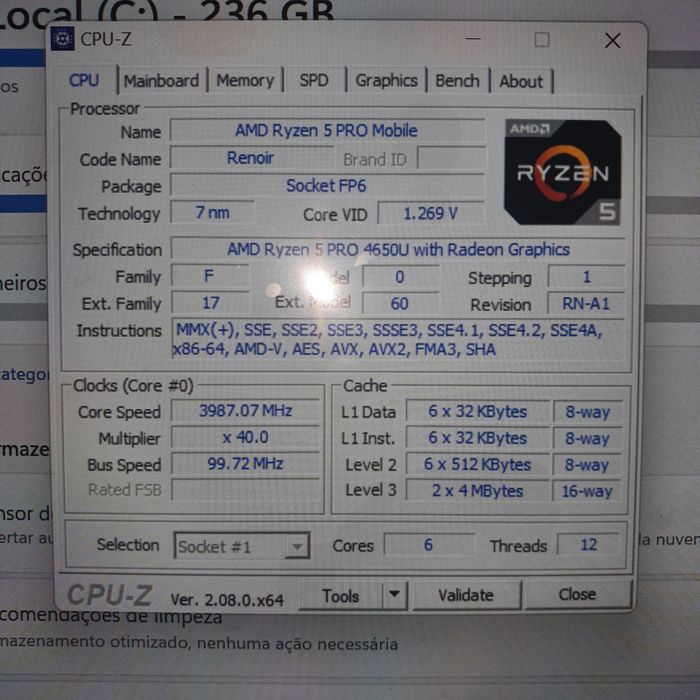Image resolution: width=700 pixels, height=700 pixels.
Task: Click the L1 Data '8-way' associativity value
Action: click(x=588, y=412)
